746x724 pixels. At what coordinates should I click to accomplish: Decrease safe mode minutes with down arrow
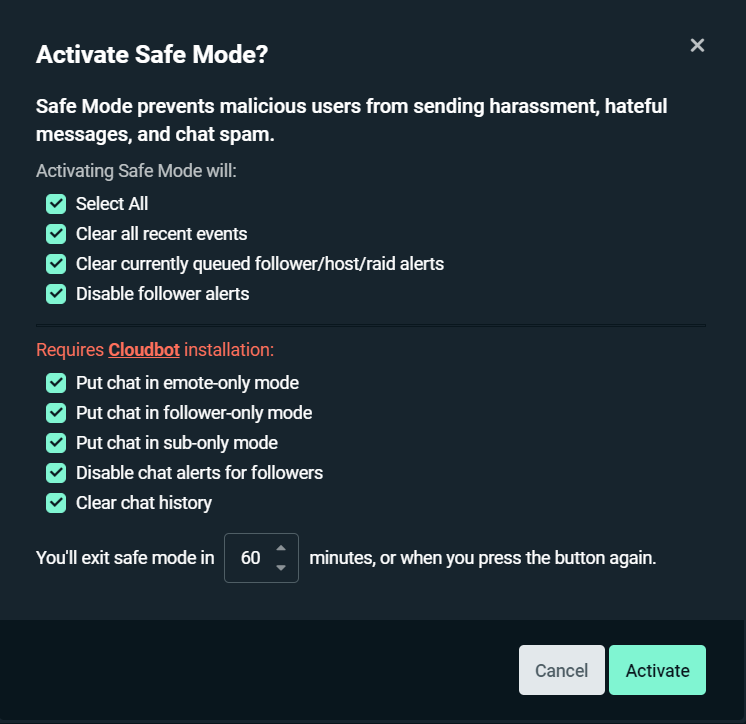tap(281, 567)
